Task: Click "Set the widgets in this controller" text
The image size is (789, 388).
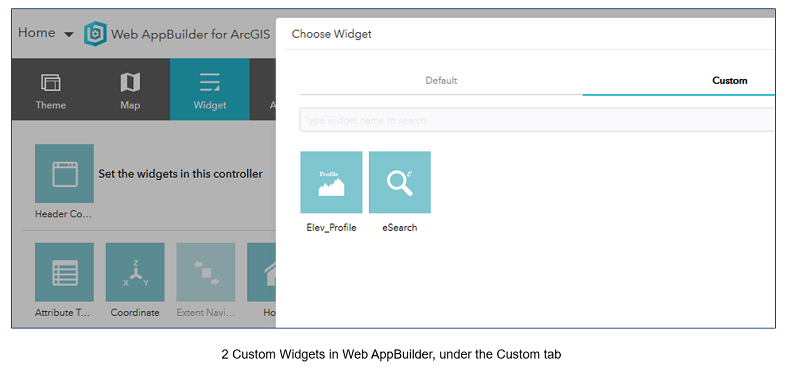Action: [181, 174]
